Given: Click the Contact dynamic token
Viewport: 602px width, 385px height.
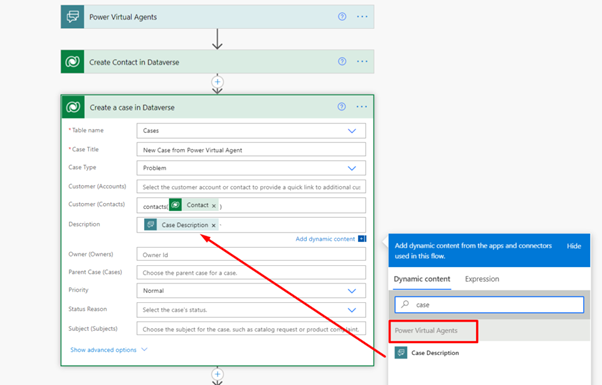Looking at the screenshot, I should pos(194,205).
